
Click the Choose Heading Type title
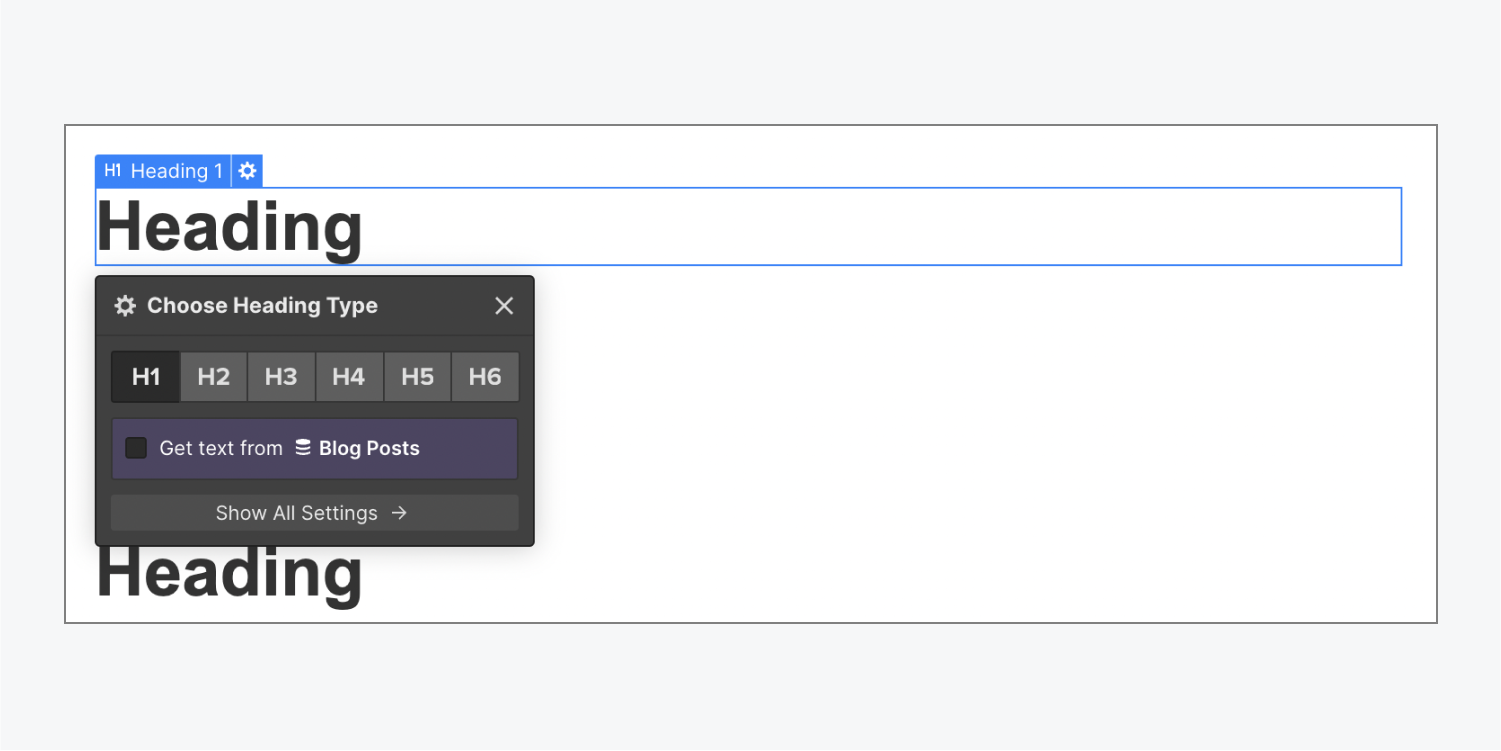pyautogui.click(x=262, y=306)
